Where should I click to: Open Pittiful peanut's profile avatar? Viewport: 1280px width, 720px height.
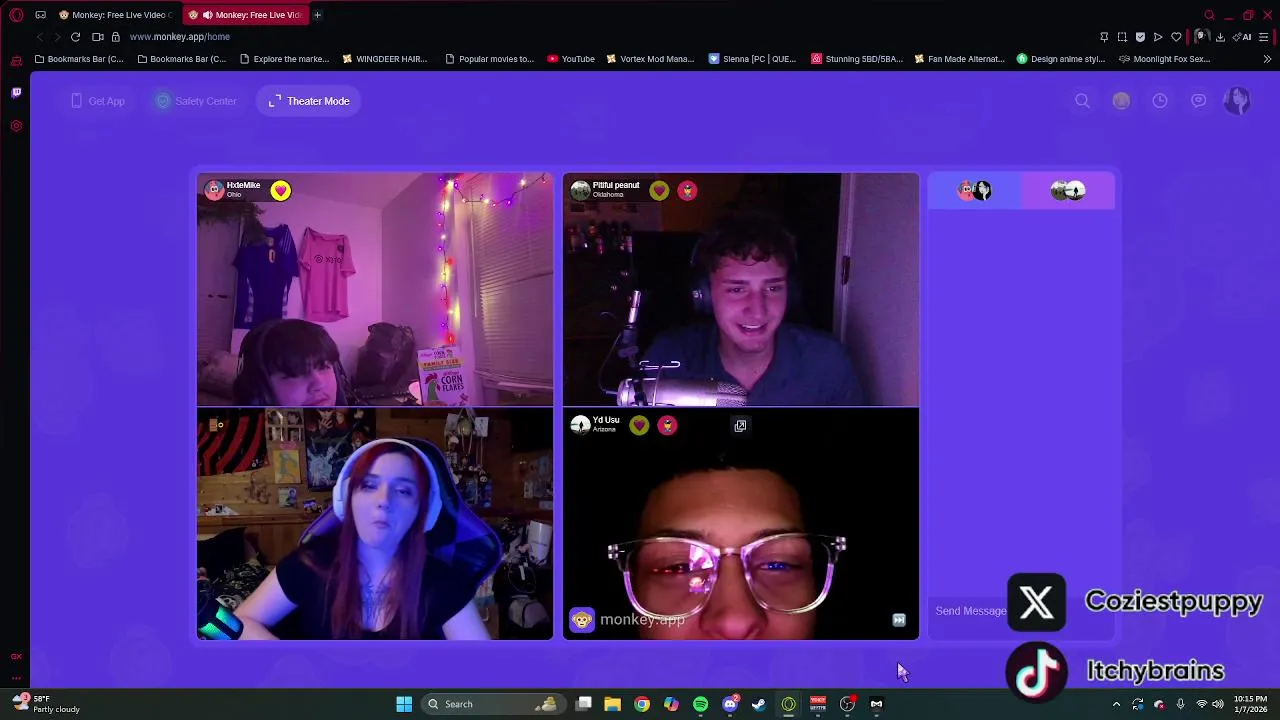pos(580,190)
